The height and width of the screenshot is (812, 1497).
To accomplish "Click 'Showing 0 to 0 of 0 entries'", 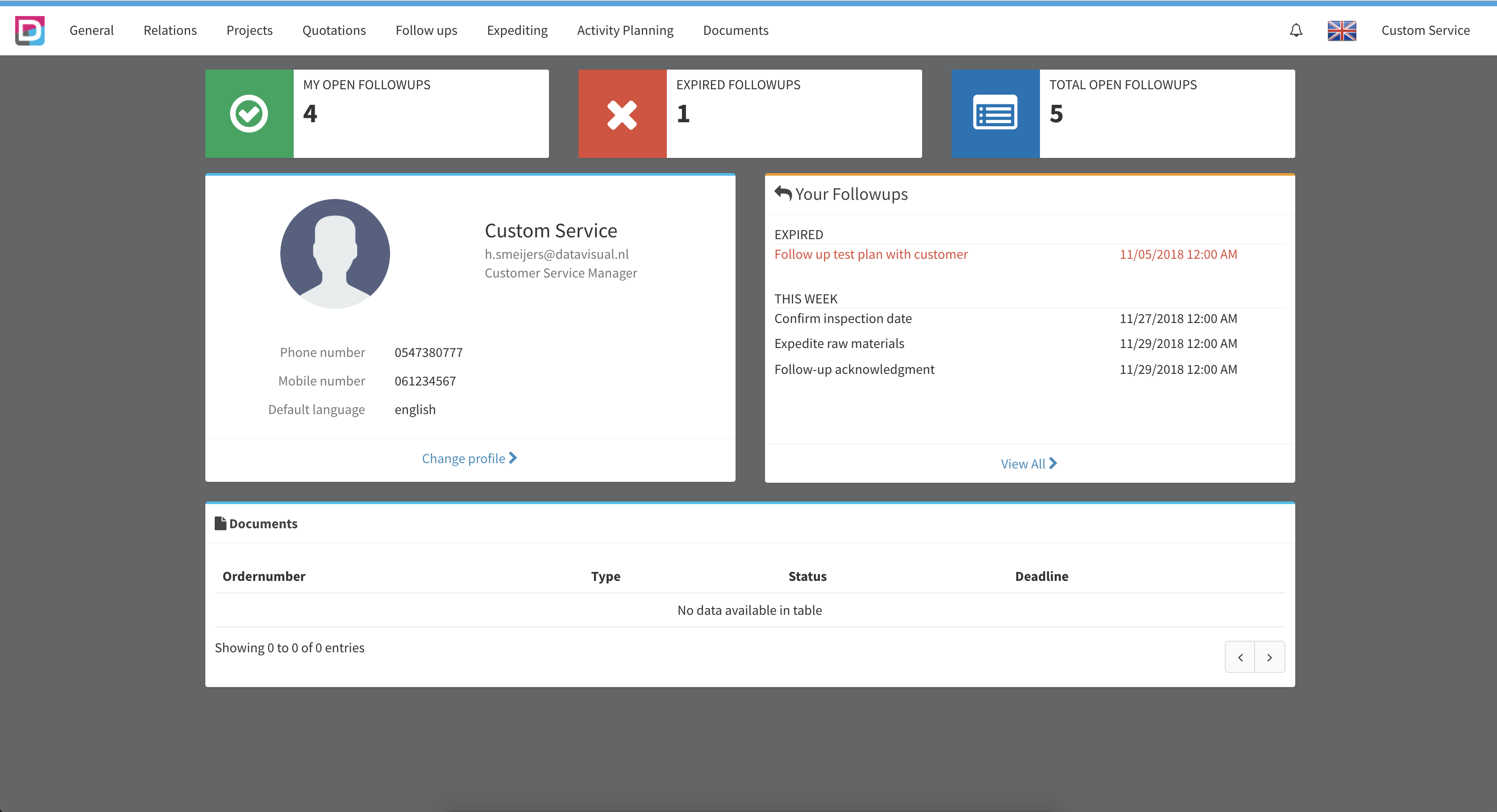I will tap(289, 648).
